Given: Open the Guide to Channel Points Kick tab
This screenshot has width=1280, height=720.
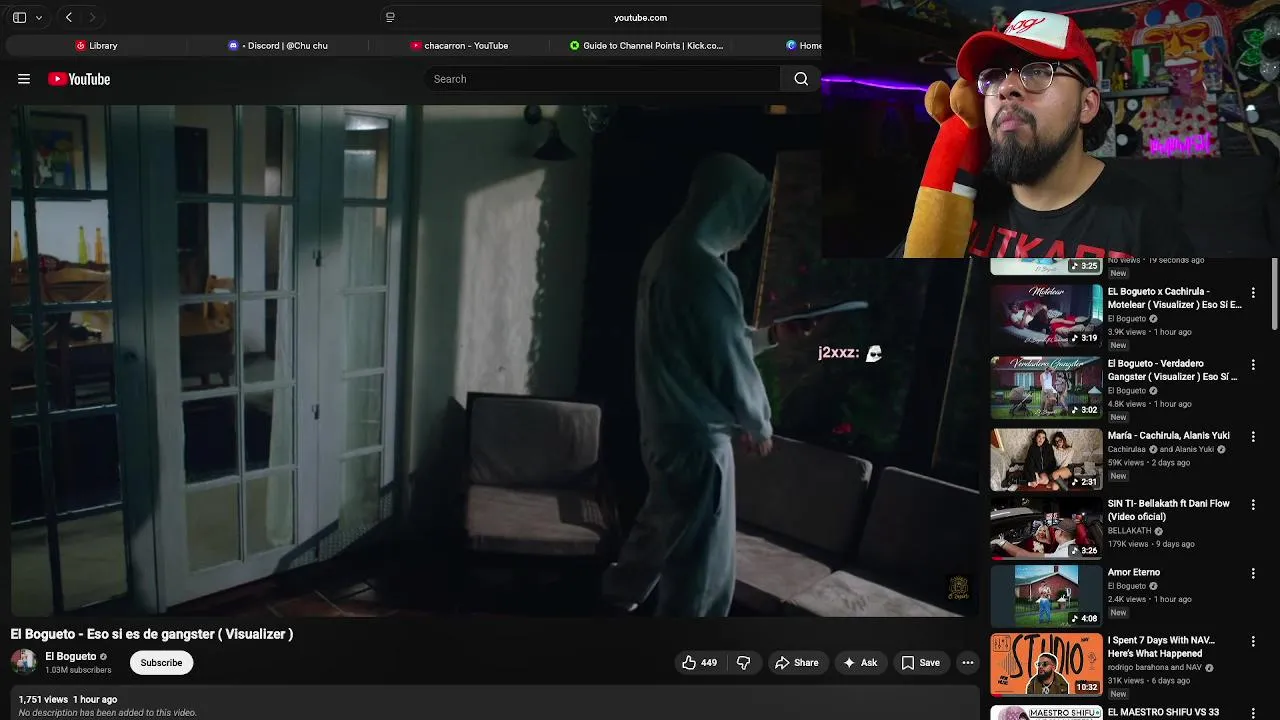Looking at the screenshot, I should (646, 45).
